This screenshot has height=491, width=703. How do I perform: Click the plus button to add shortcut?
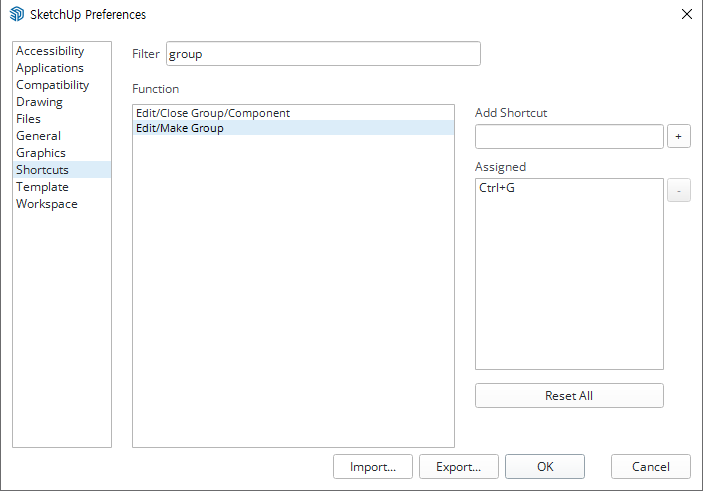pyautogui.click(x=679, y=136)
